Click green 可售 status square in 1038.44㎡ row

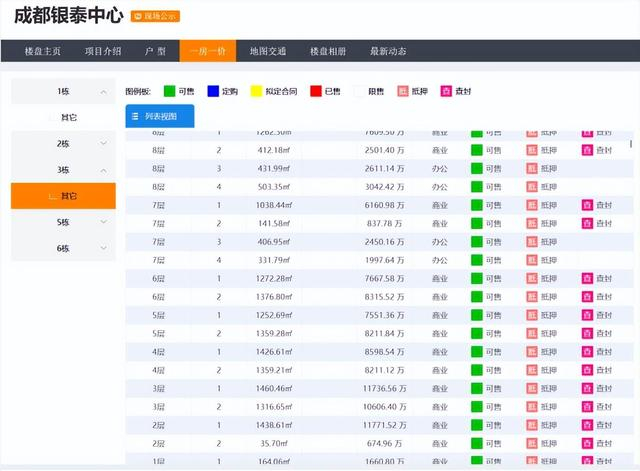(477, 205)
